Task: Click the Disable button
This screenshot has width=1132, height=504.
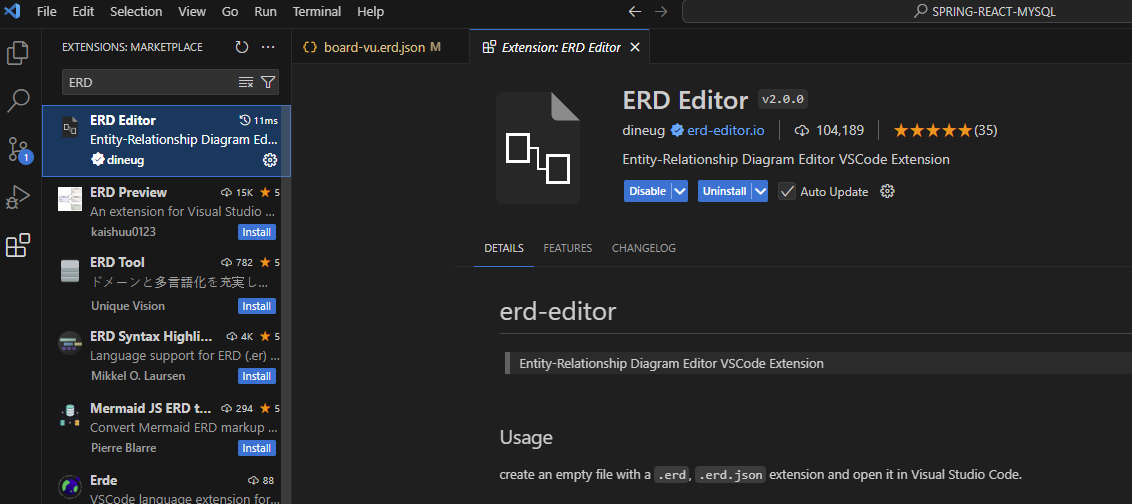Action: tap(648, 191)
